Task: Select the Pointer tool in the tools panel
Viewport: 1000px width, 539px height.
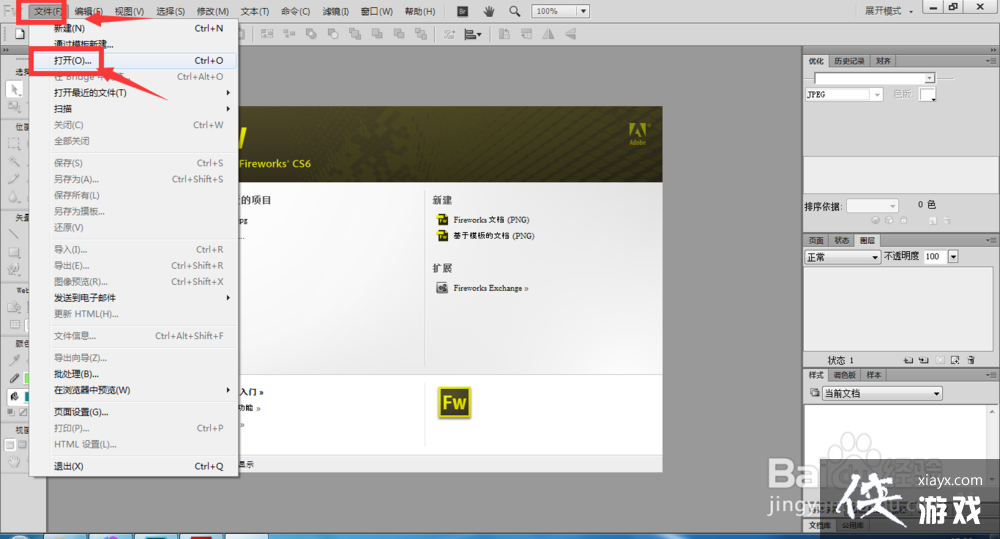Action: point(14,89)
